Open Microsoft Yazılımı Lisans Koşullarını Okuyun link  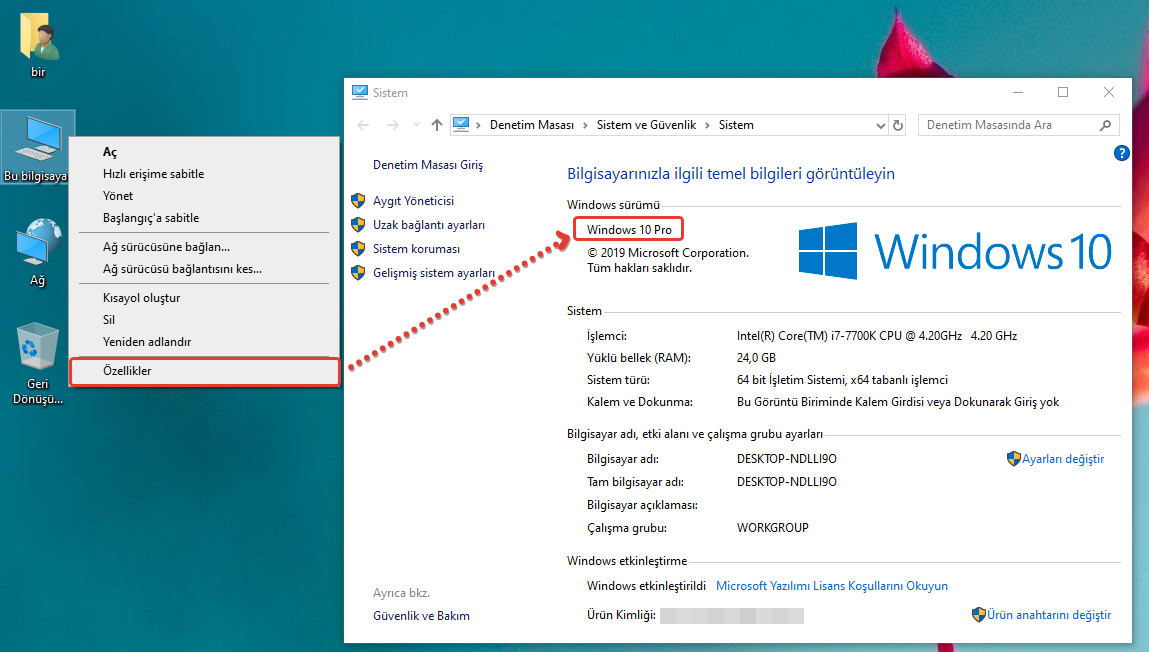tap(831, 586)
